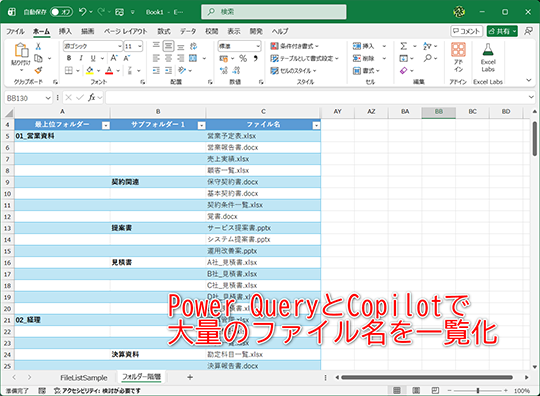Open Format as Table menu
This screenshot has width=540, height=396.
[304, 58]
